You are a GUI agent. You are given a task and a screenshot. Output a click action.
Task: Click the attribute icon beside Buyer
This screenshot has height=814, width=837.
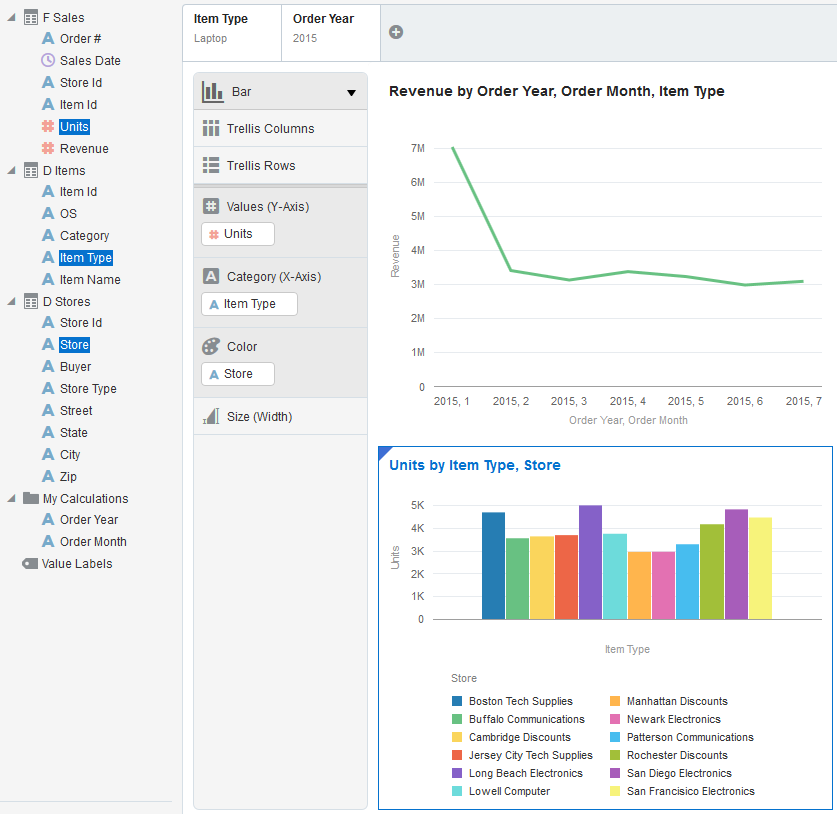(x=48, y=366)
